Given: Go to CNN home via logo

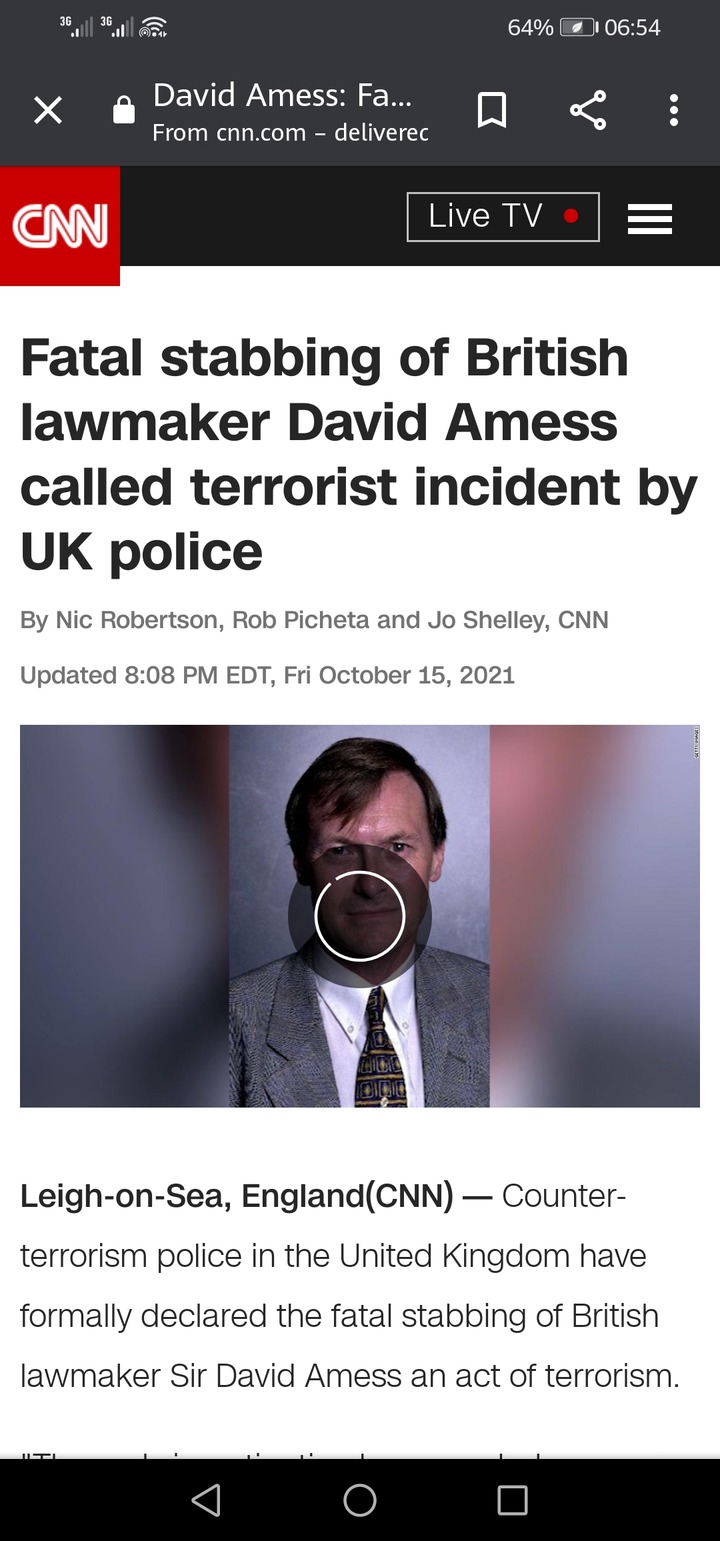Looking at the screenshot, I should click(x=60, y=226).
